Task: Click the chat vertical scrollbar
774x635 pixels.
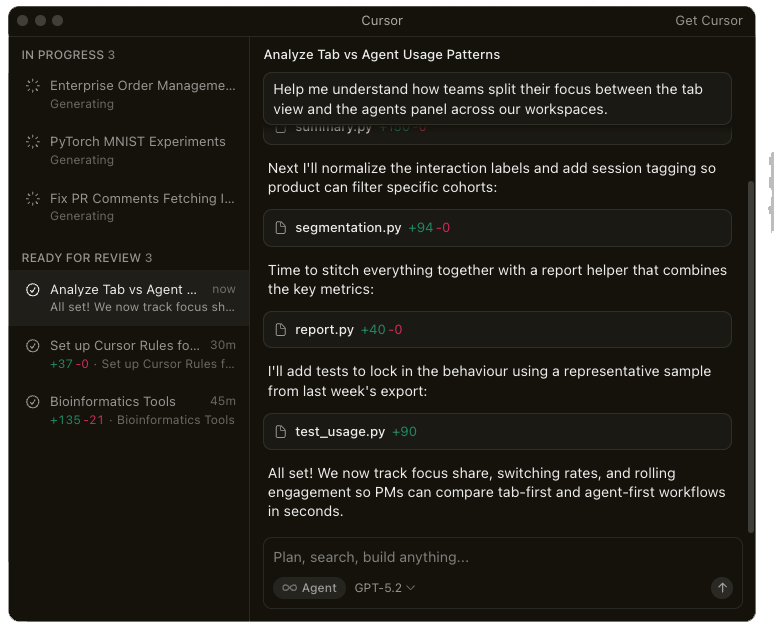Action: point(751,357)
